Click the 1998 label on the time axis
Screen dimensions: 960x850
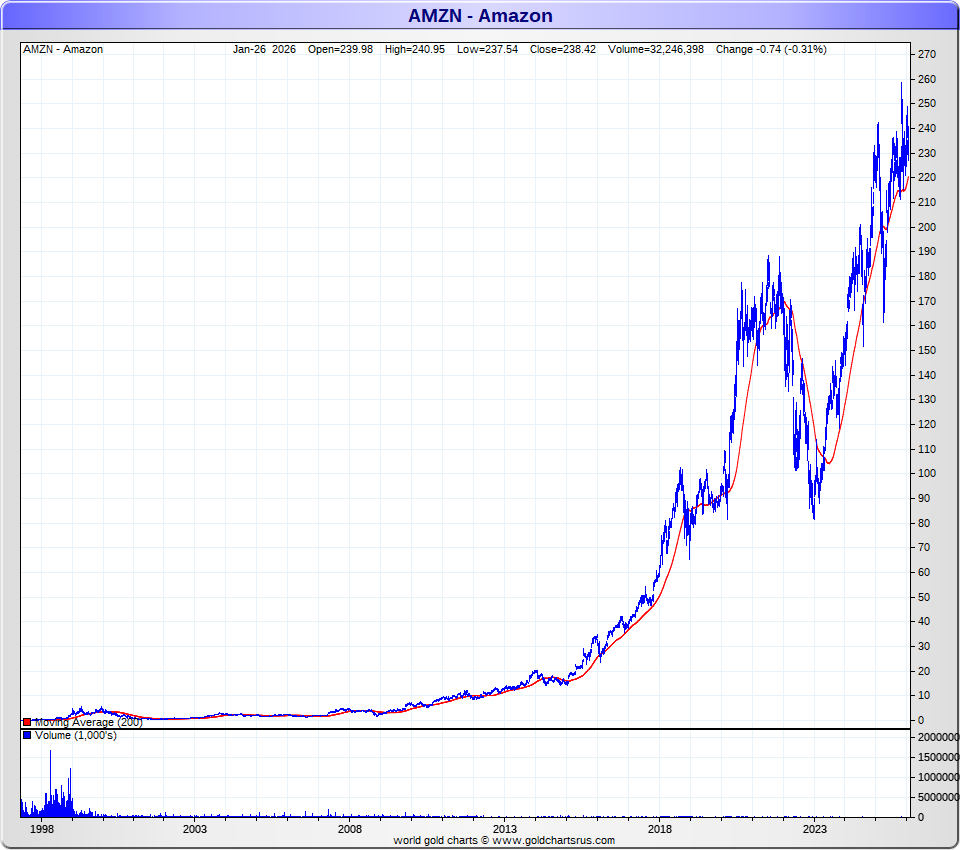[41, 829]
